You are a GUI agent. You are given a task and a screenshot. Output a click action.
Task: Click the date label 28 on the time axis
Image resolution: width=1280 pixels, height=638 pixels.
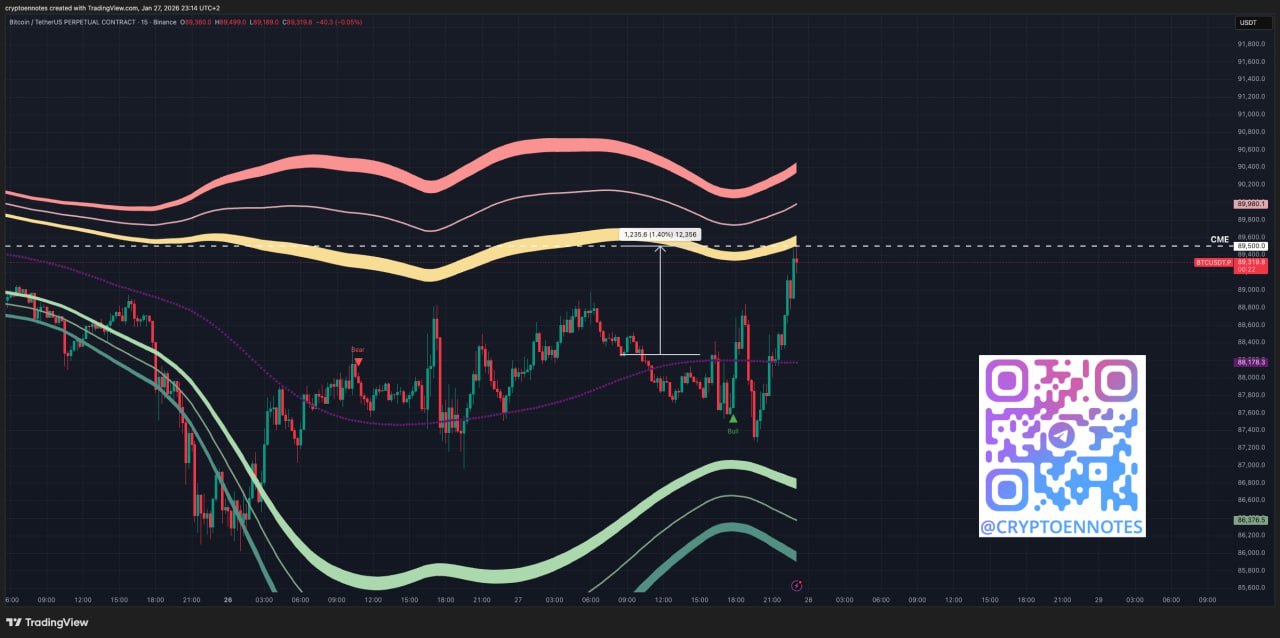(807, 600)
